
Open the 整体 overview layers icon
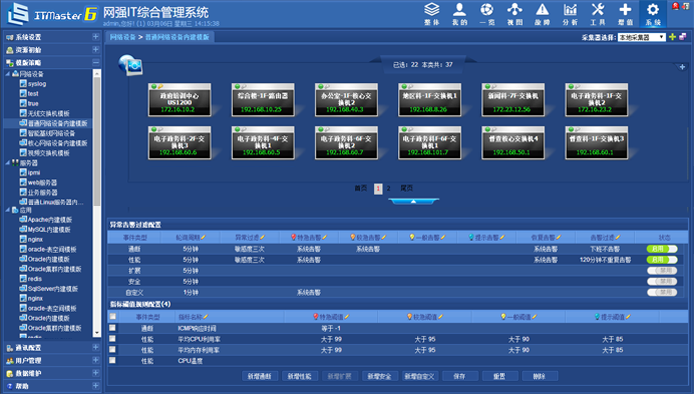[x=432, y=13]
